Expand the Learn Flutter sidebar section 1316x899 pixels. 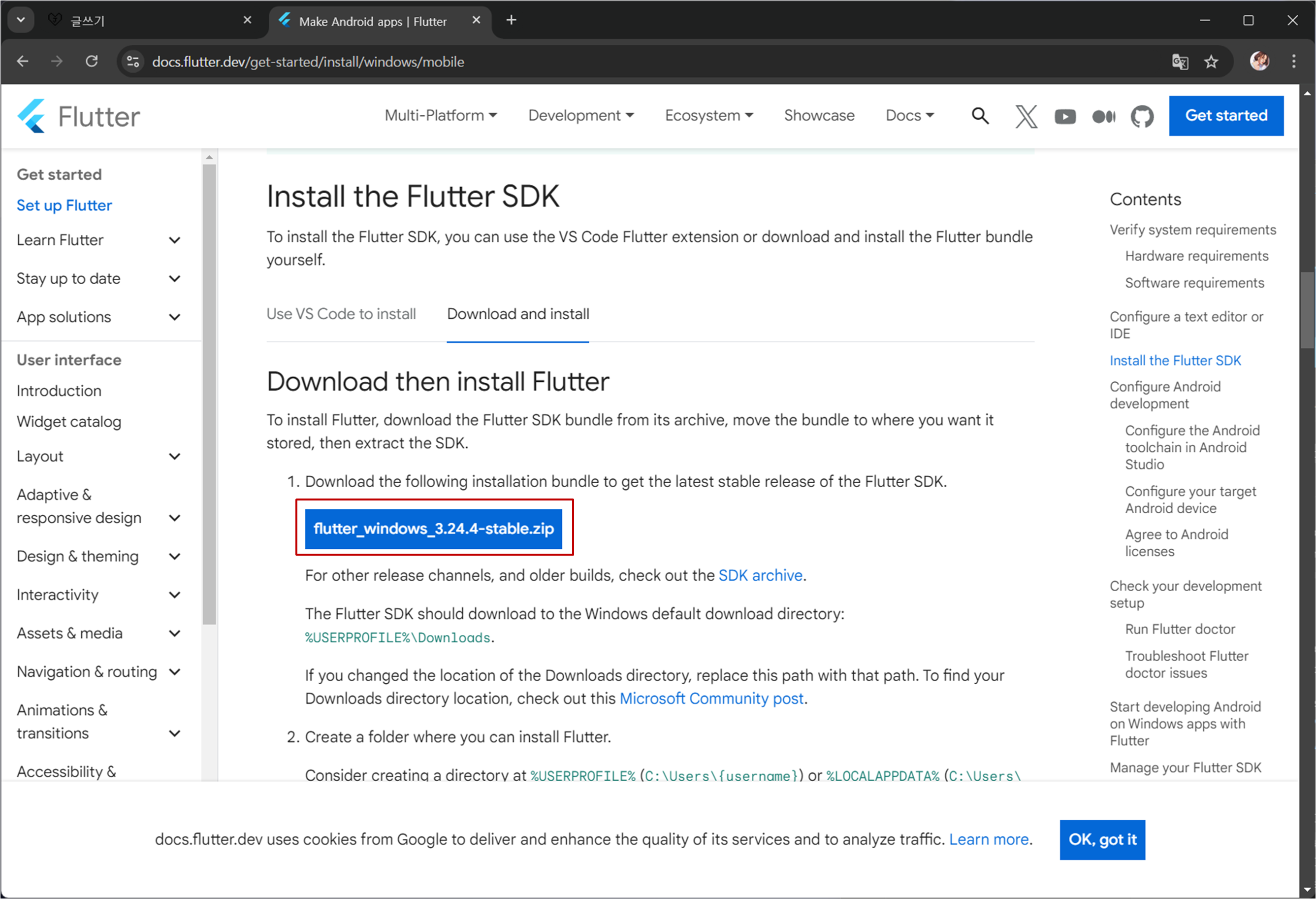point(175,240)
